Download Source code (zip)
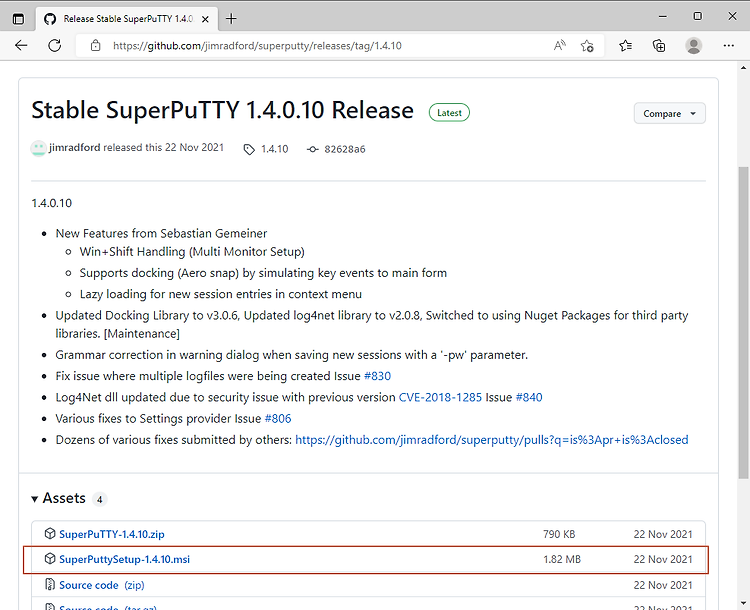Screen dimensions: 750x610 pyautogui.click(x=102, y=585)
